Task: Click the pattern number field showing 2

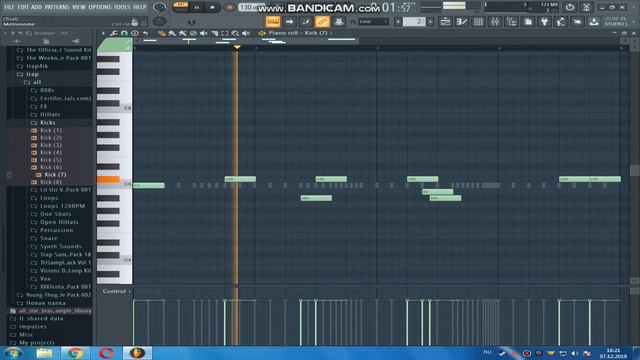Action: [x=414, y=21]
